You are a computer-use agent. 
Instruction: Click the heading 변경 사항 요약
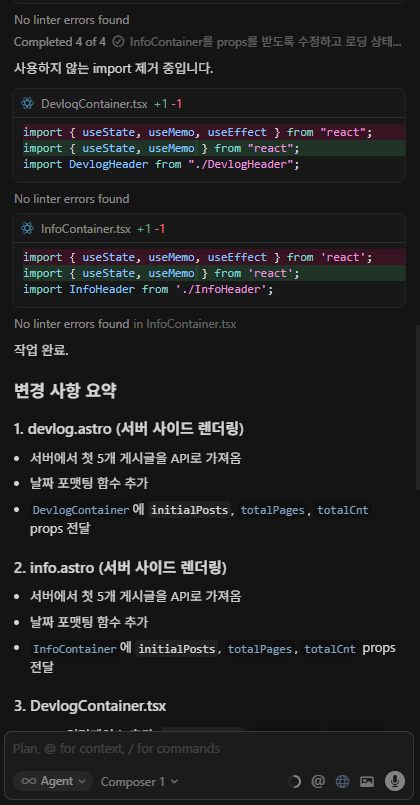[65, 391]
